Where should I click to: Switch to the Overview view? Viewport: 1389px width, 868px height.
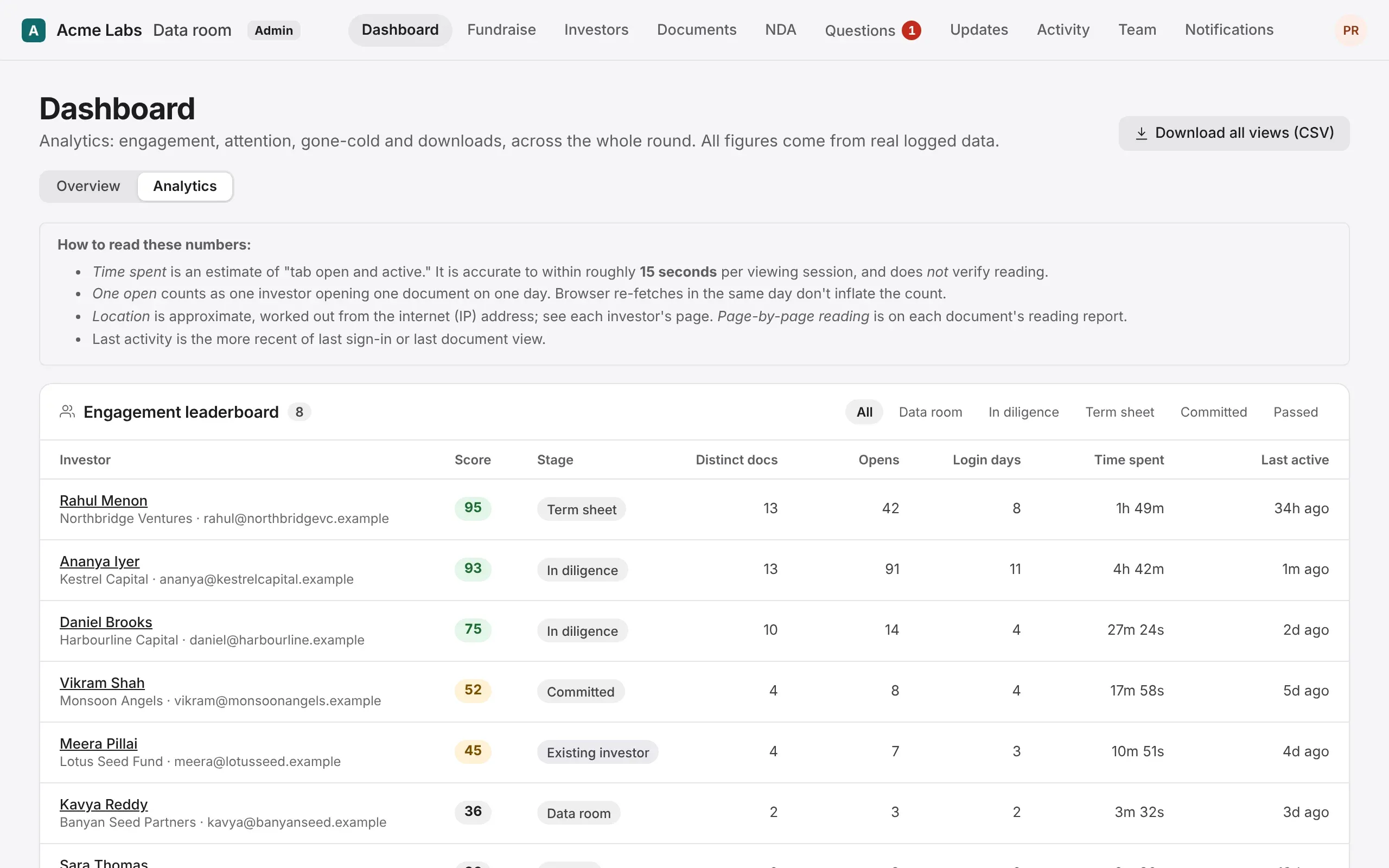click(x=88, y=187)
